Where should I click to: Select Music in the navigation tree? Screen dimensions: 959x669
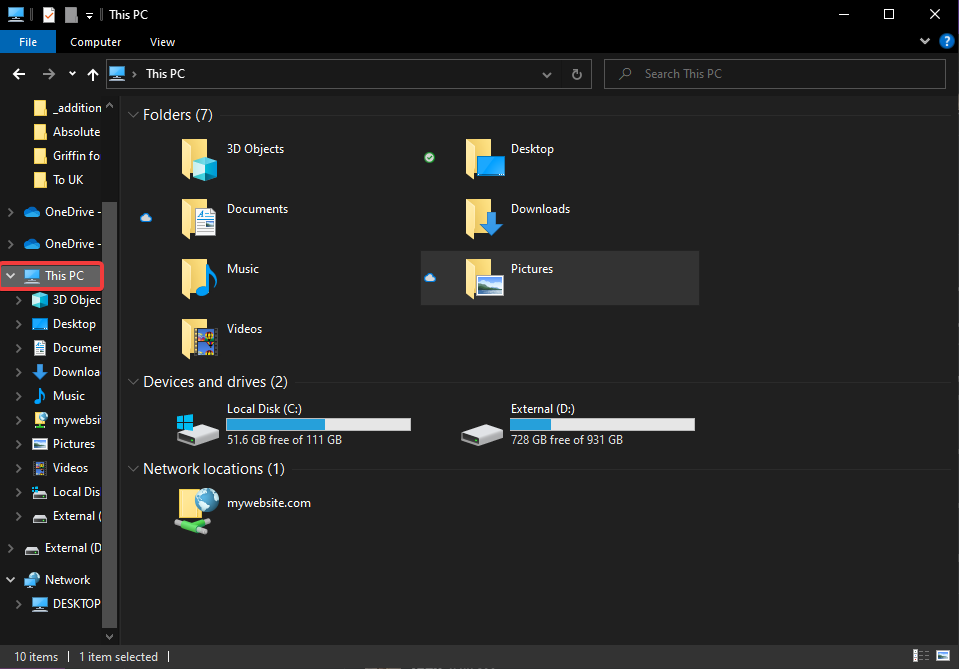68,396
